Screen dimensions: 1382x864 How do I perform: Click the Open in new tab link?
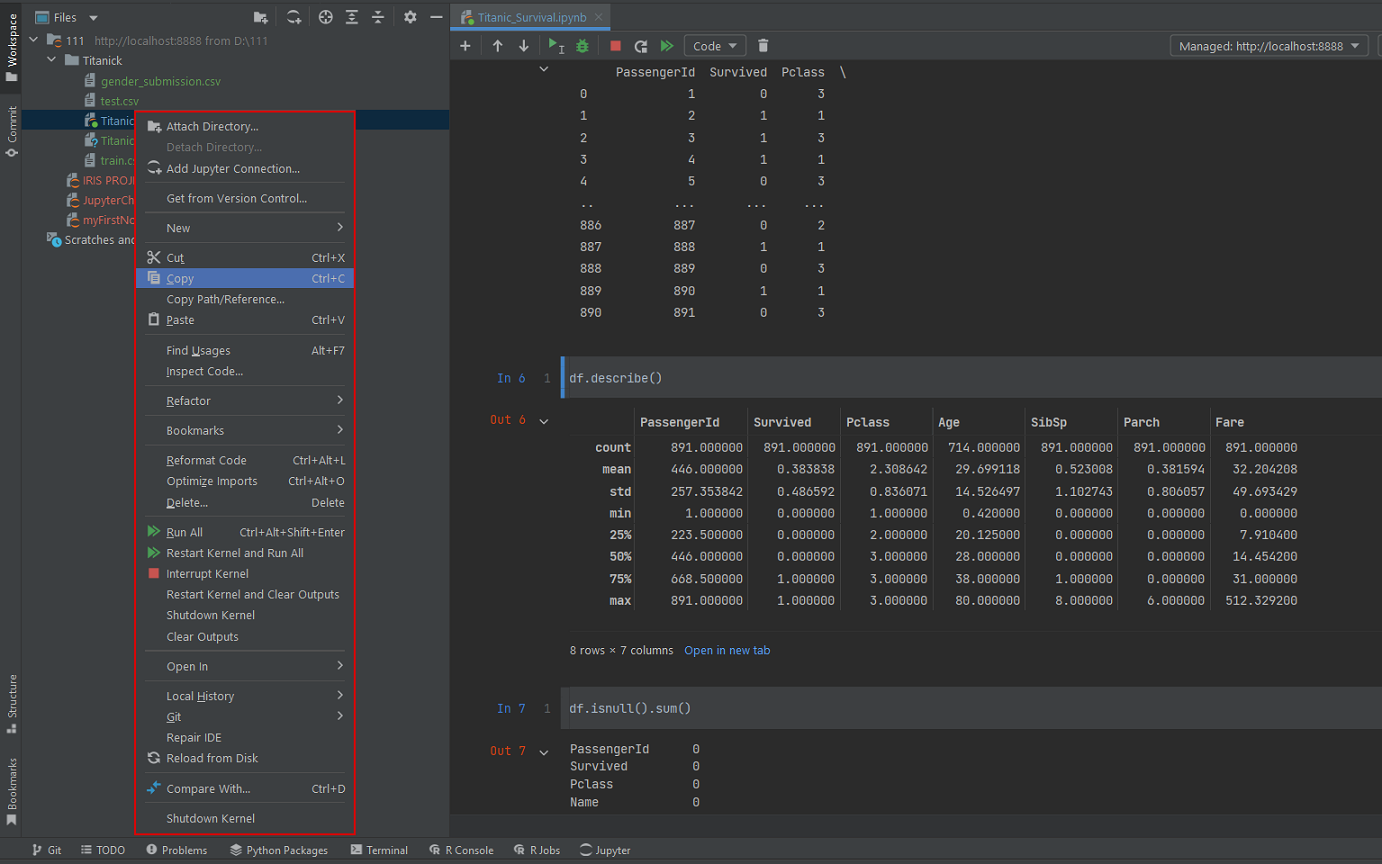pyautogui.click(x=727, y=650)
